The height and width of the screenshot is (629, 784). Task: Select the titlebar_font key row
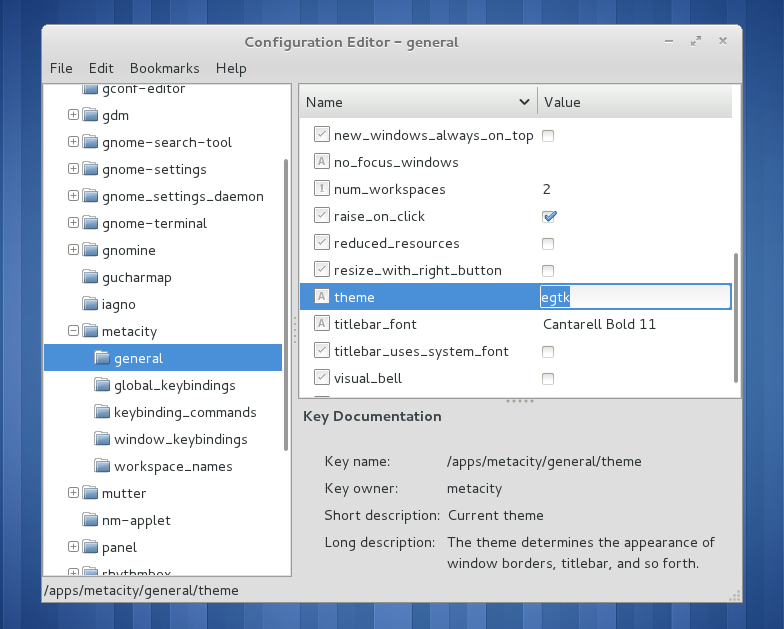pyautogui.click(x=516, y=324)
